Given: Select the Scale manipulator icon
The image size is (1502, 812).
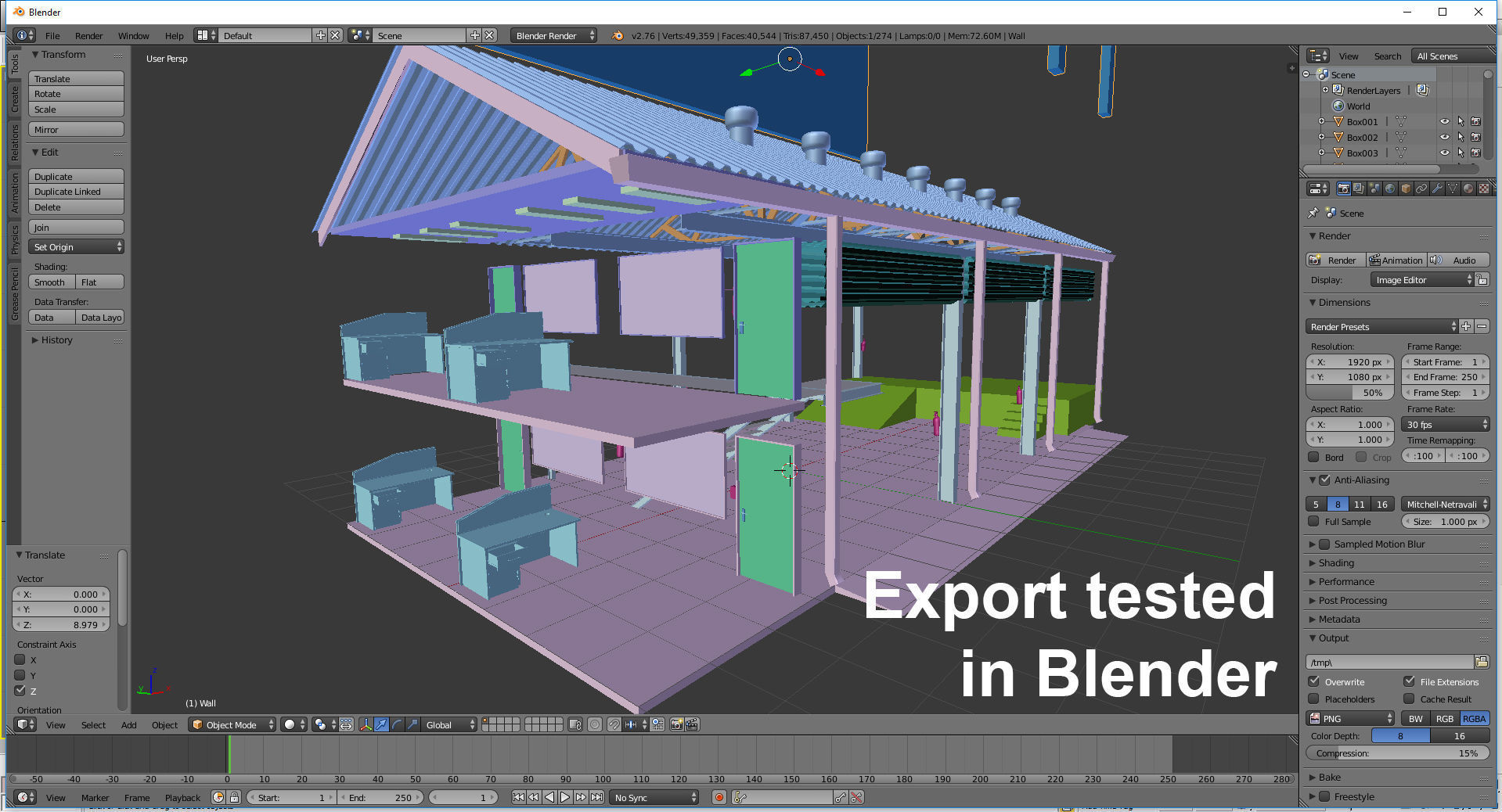Looking at the screenshot, I should 412,724.
